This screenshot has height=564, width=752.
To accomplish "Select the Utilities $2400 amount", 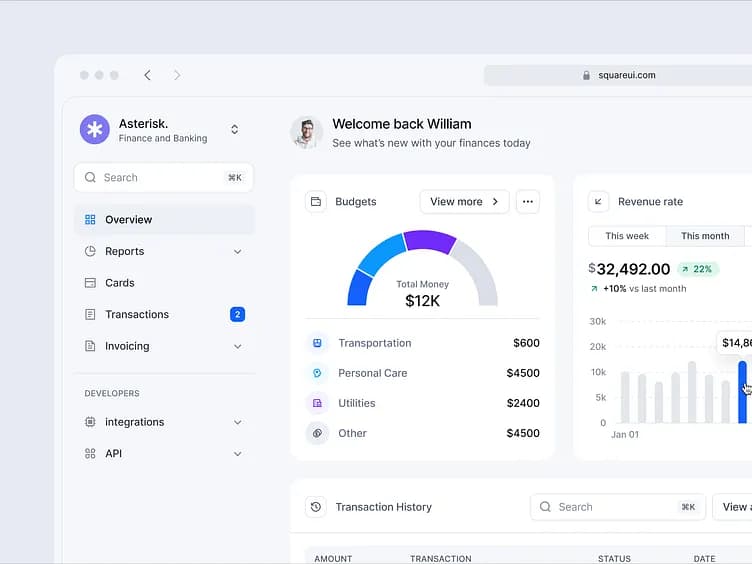I will coord(523,403).
